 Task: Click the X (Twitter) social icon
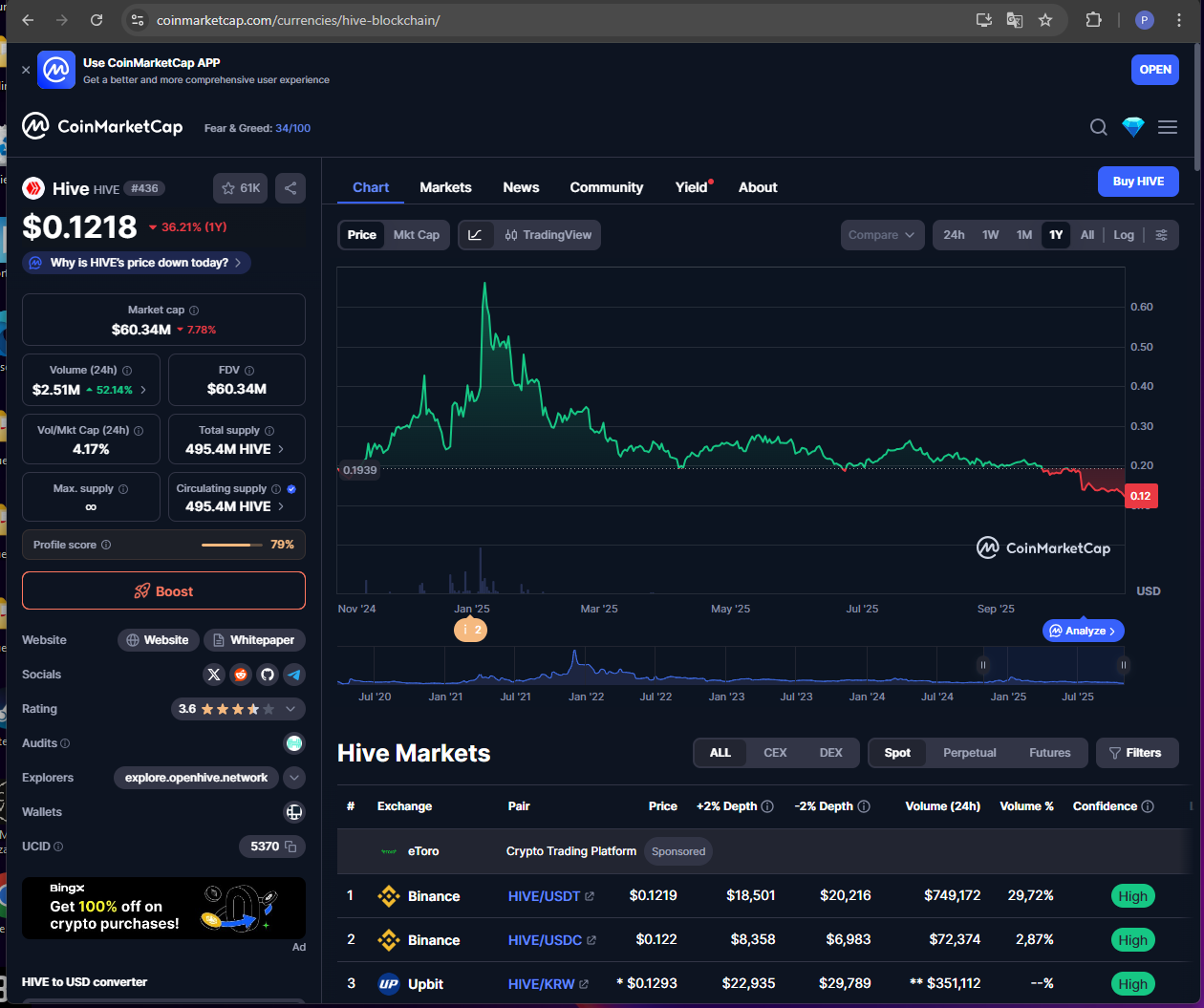214,675
